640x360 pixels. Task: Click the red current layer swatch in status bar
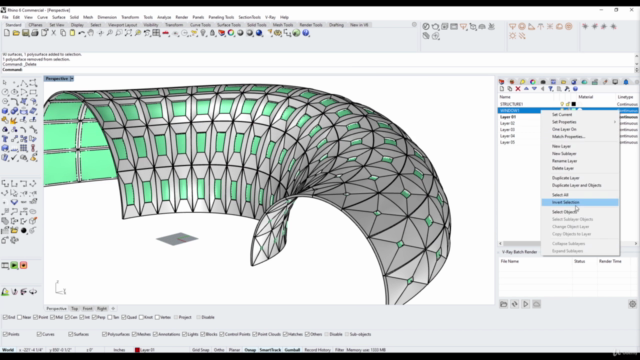point(137,350)
